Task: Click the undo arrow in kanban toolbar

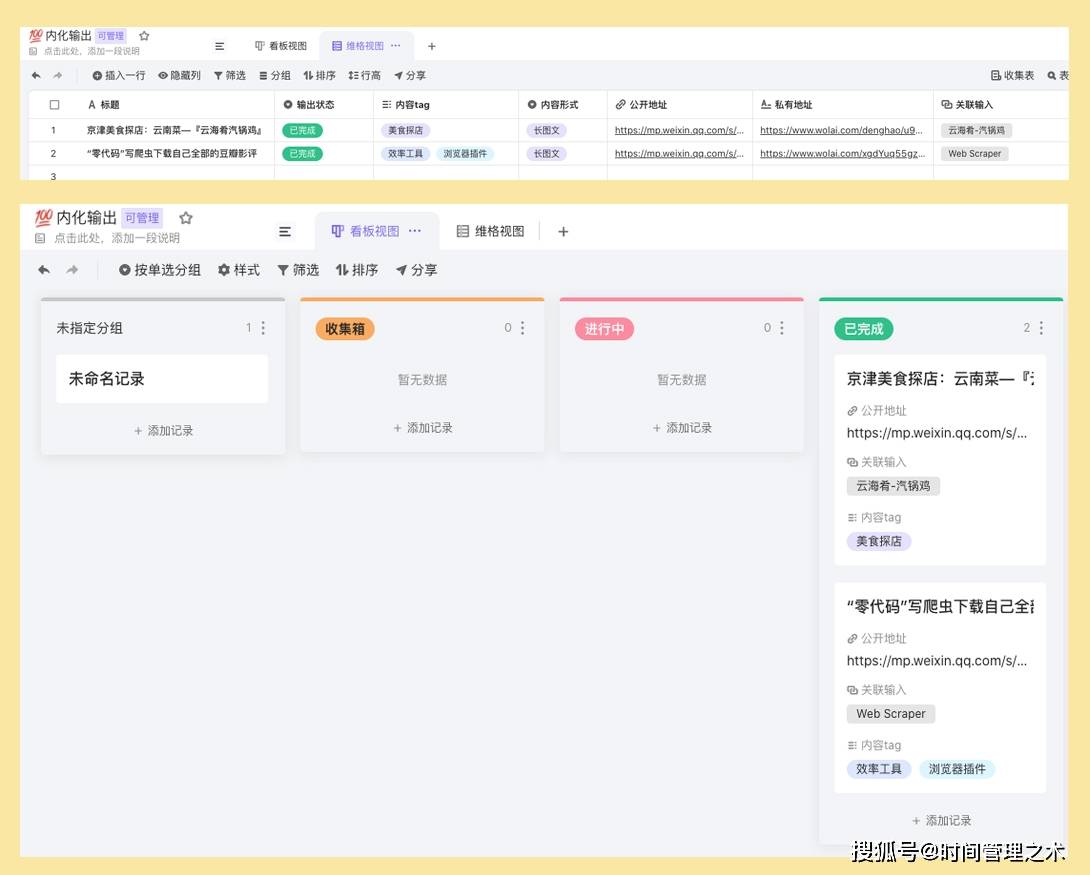Action: click(44, 270)
